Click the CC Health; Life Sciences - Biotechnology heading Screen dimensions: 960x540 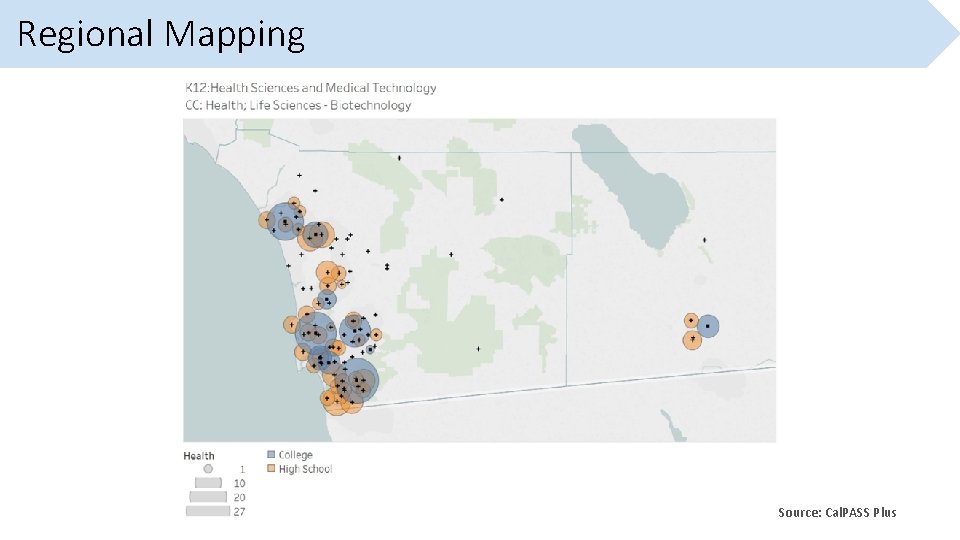[298, 105]
